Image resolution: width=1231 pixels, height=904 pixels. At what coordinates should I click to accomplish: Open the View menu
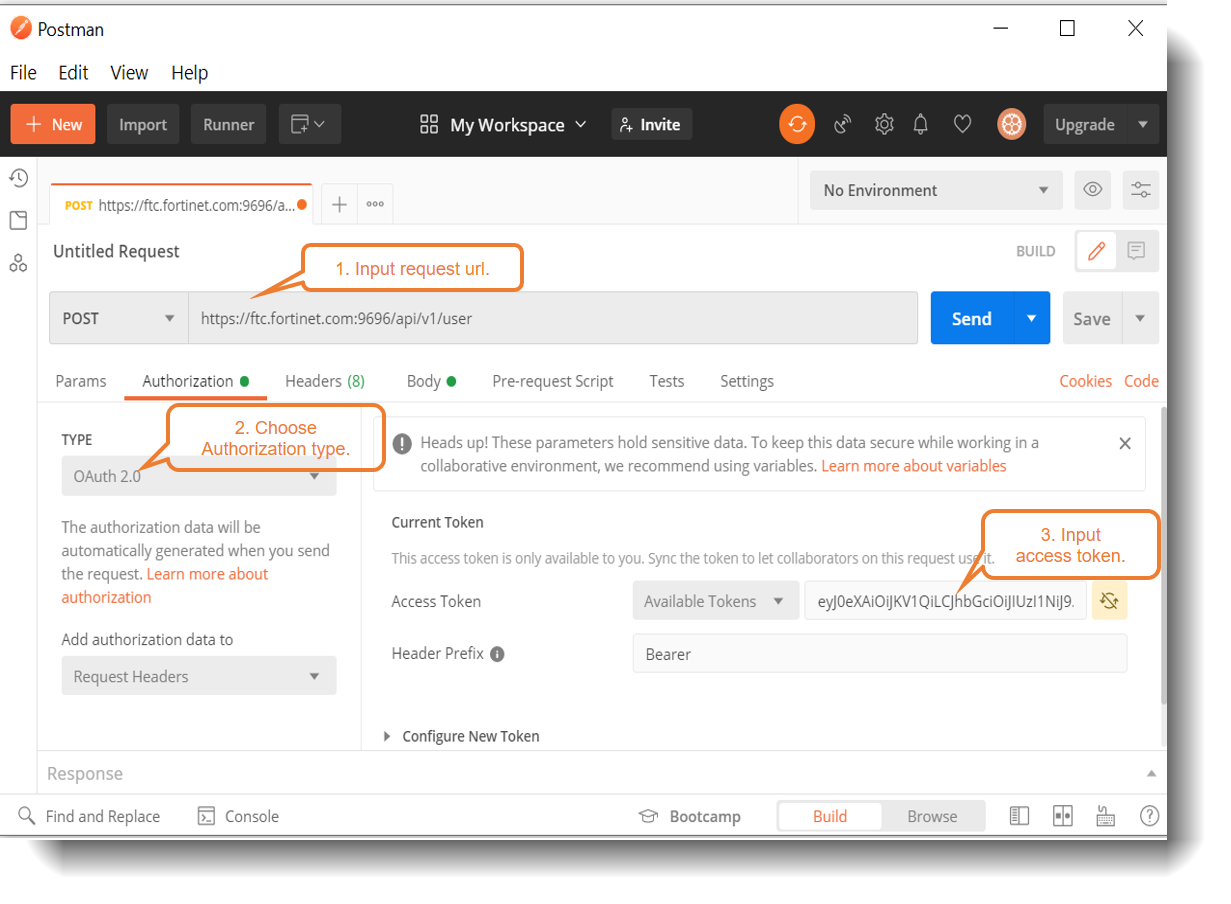click(x=129, y=72)
